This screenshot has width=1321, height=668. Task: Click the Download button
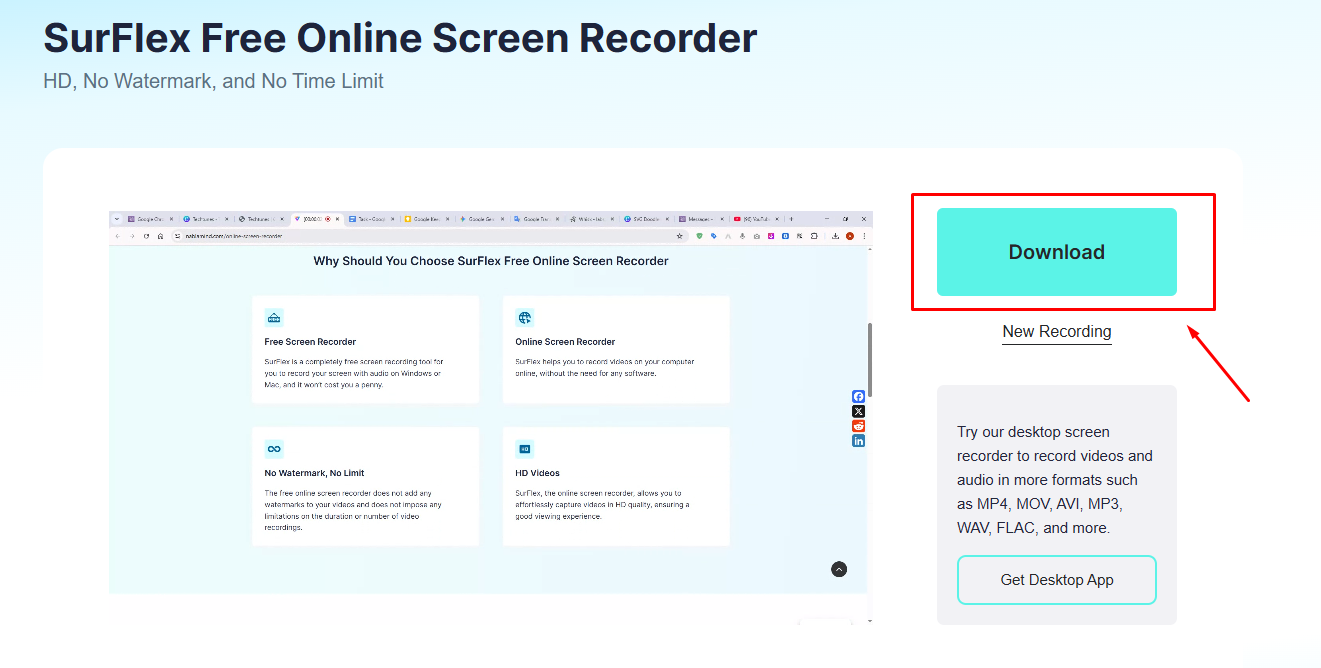tap(1056, 252)
